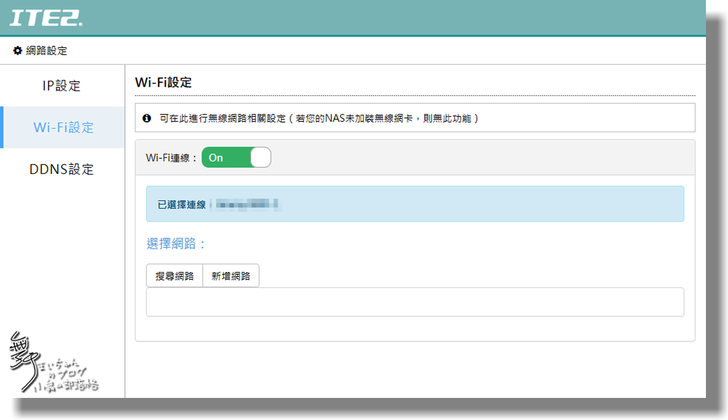The image size is (728, 420).
Task: Switch to the DDNS設定 tab
Action: click(x=62, y=169)
